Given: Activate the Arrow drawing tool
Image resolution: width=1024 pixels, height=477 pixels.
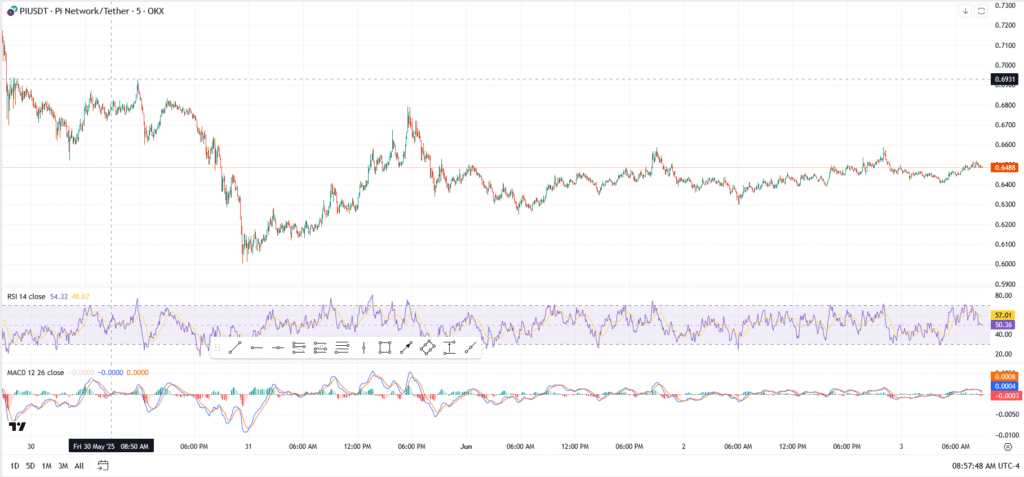Looking at the screenshot, I should tap(406, 348).
